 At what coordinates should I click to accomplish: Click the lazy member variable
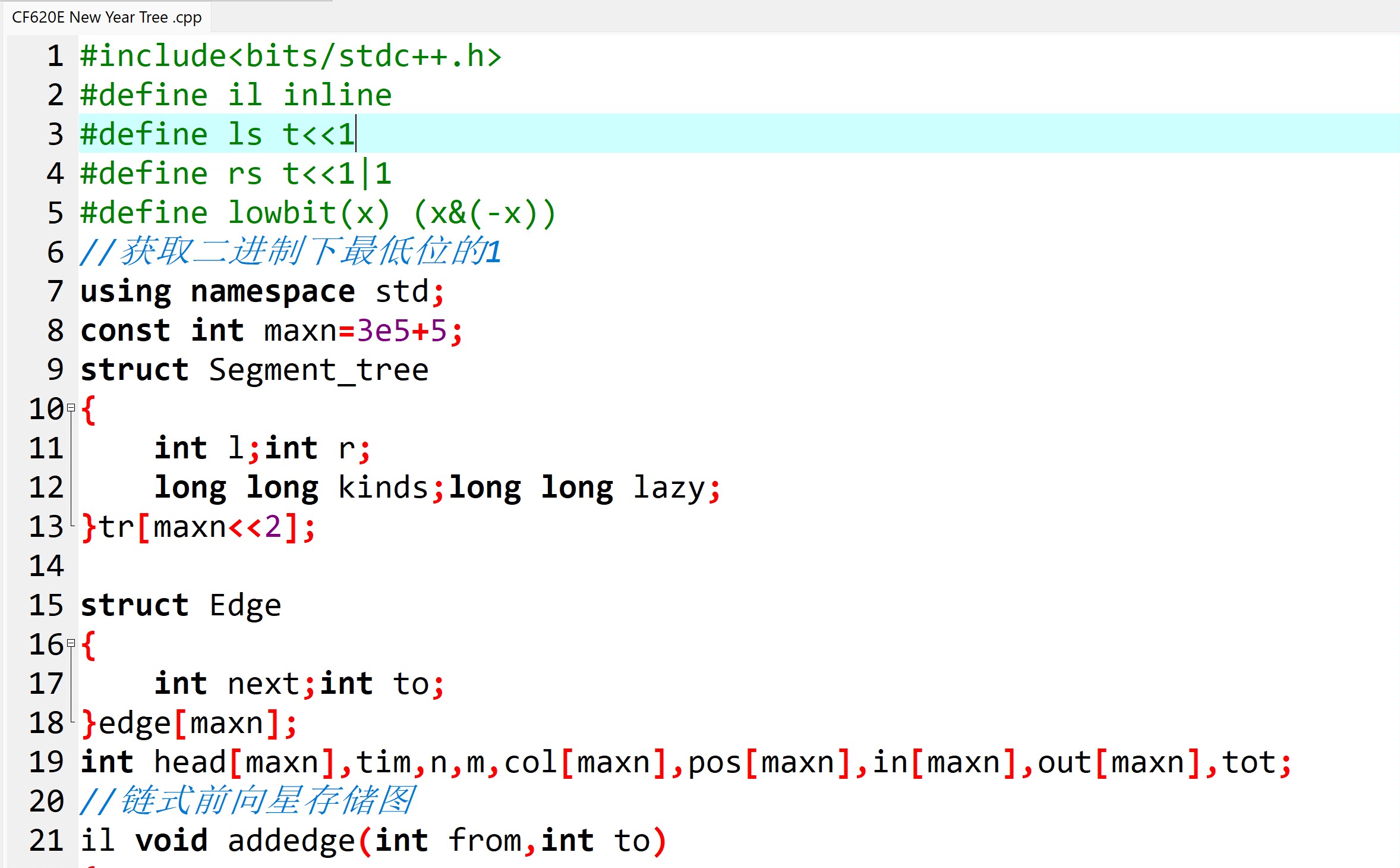(669, 488)
